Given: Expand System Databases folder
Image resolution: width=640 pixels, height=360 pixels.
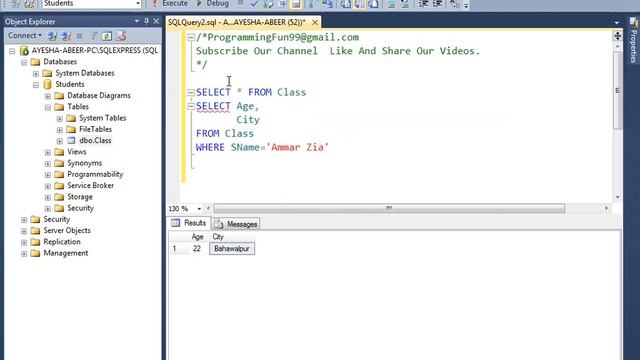Looking at the screenshot, I should (x=36, y=74).
